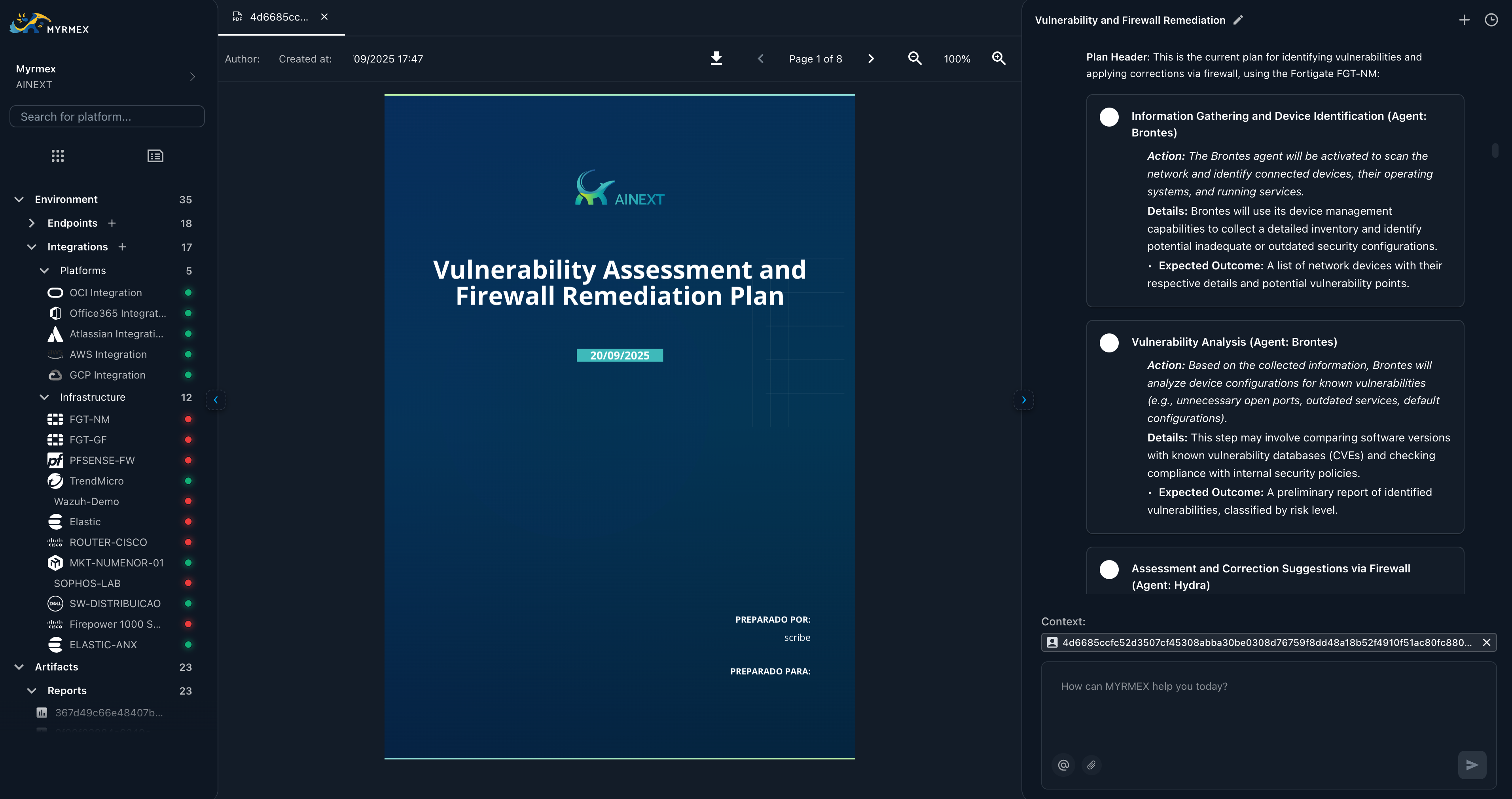Zoom in the PDF view
This screenshot has height=799, width=1512.
click(x=999, y=58)
